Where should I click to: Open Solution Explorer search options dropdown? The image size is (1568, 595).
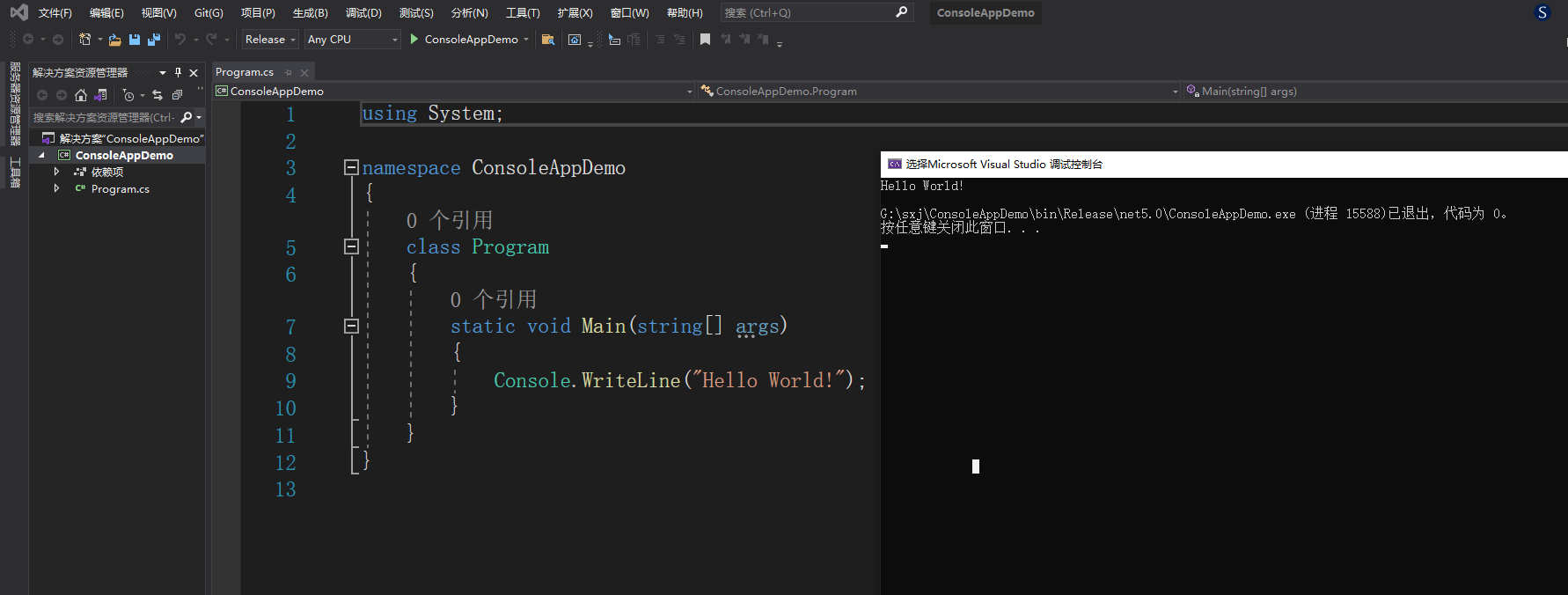click(199, 117)
